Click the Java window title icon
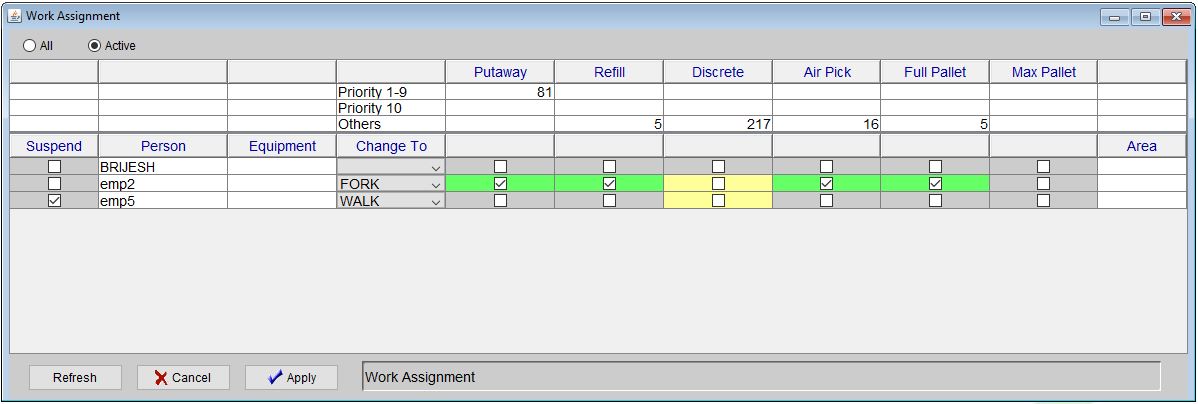Screen dimensions: 1198x404 click(15, 15)
